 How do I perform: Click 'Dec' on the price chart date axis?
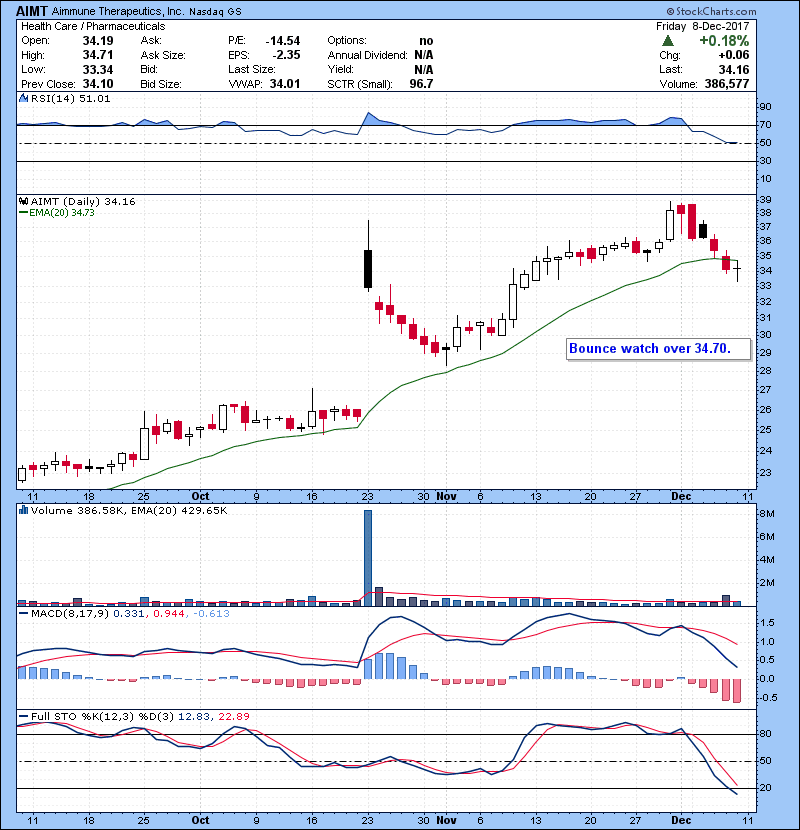click(x=681, y=497)
